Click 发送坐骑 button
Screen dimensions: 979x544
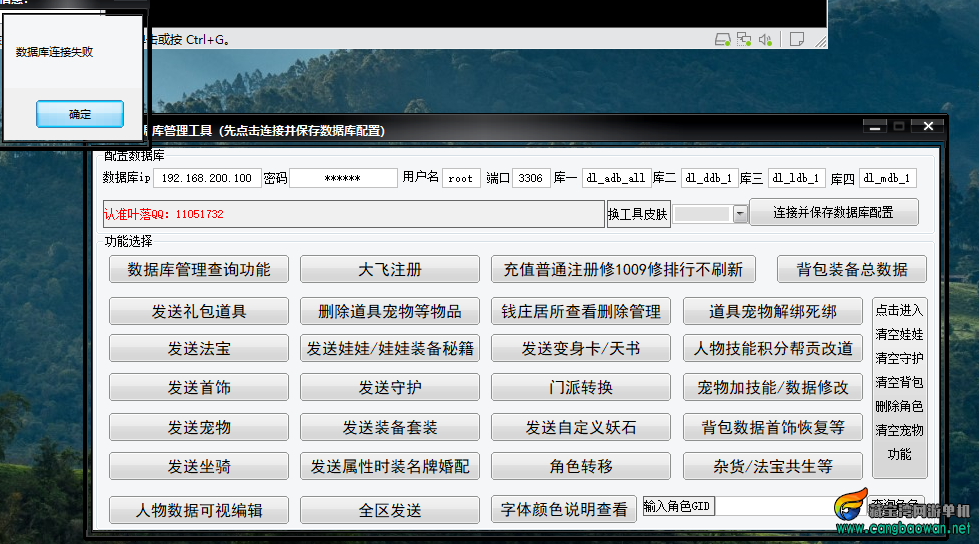[x=199, y=466]
